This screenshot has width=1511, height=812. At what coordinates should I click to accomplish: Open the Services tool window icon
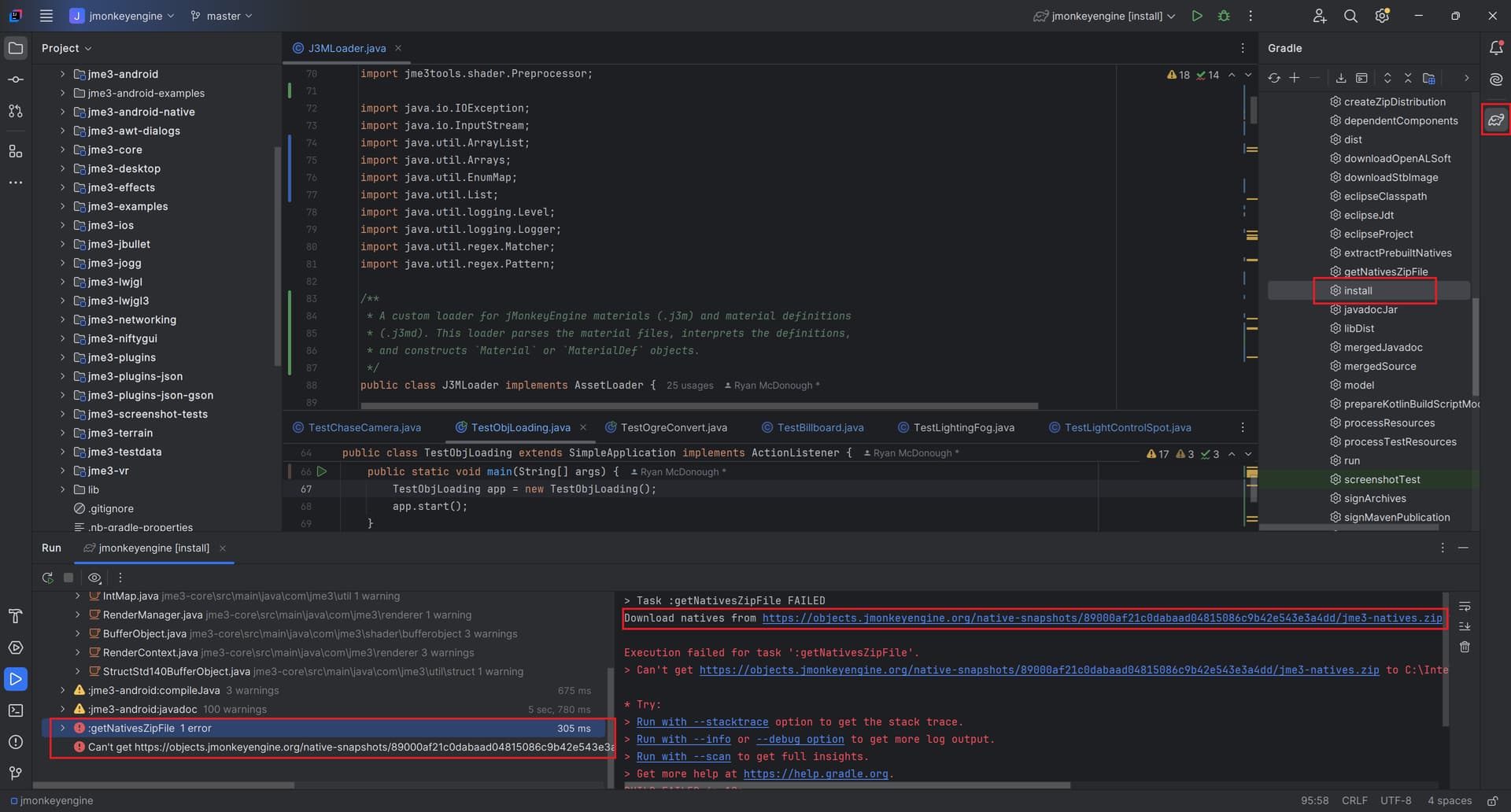[x=16, y=648]
